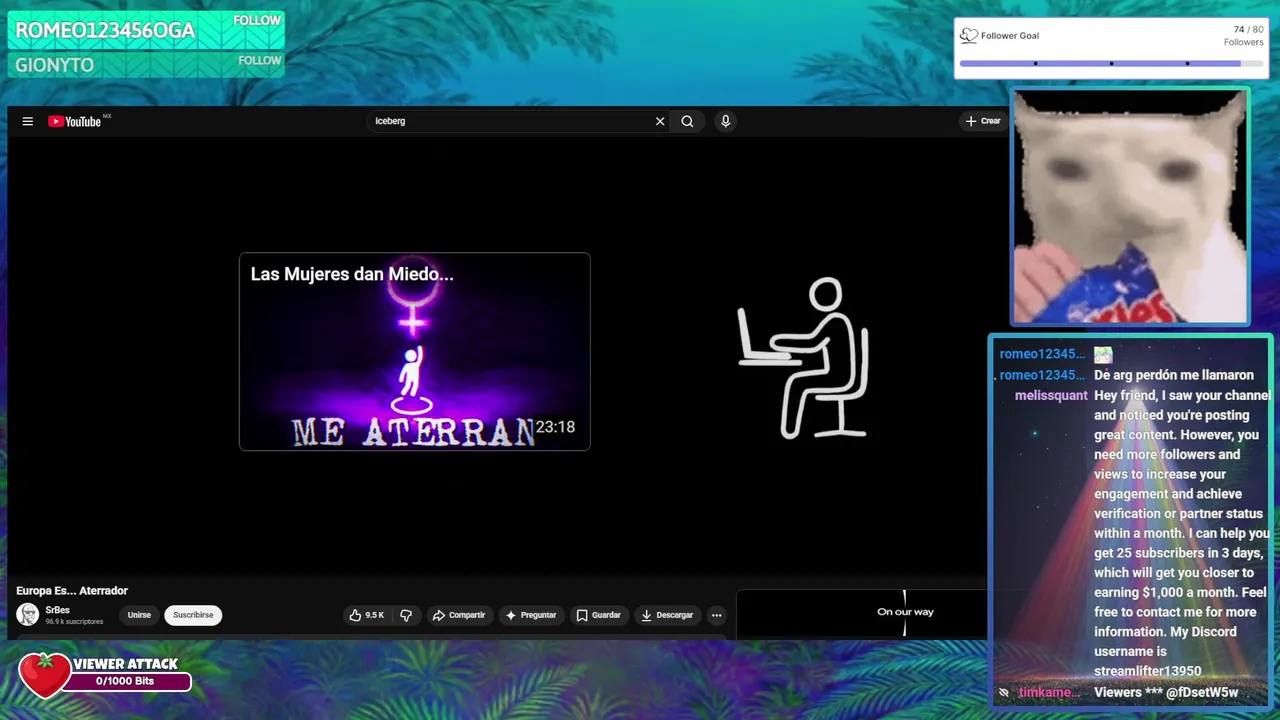This screenshot has height=720, width=1280.
Task: Click the On our way overlay text
Action: pyautogui.click(x=905, y=612)
